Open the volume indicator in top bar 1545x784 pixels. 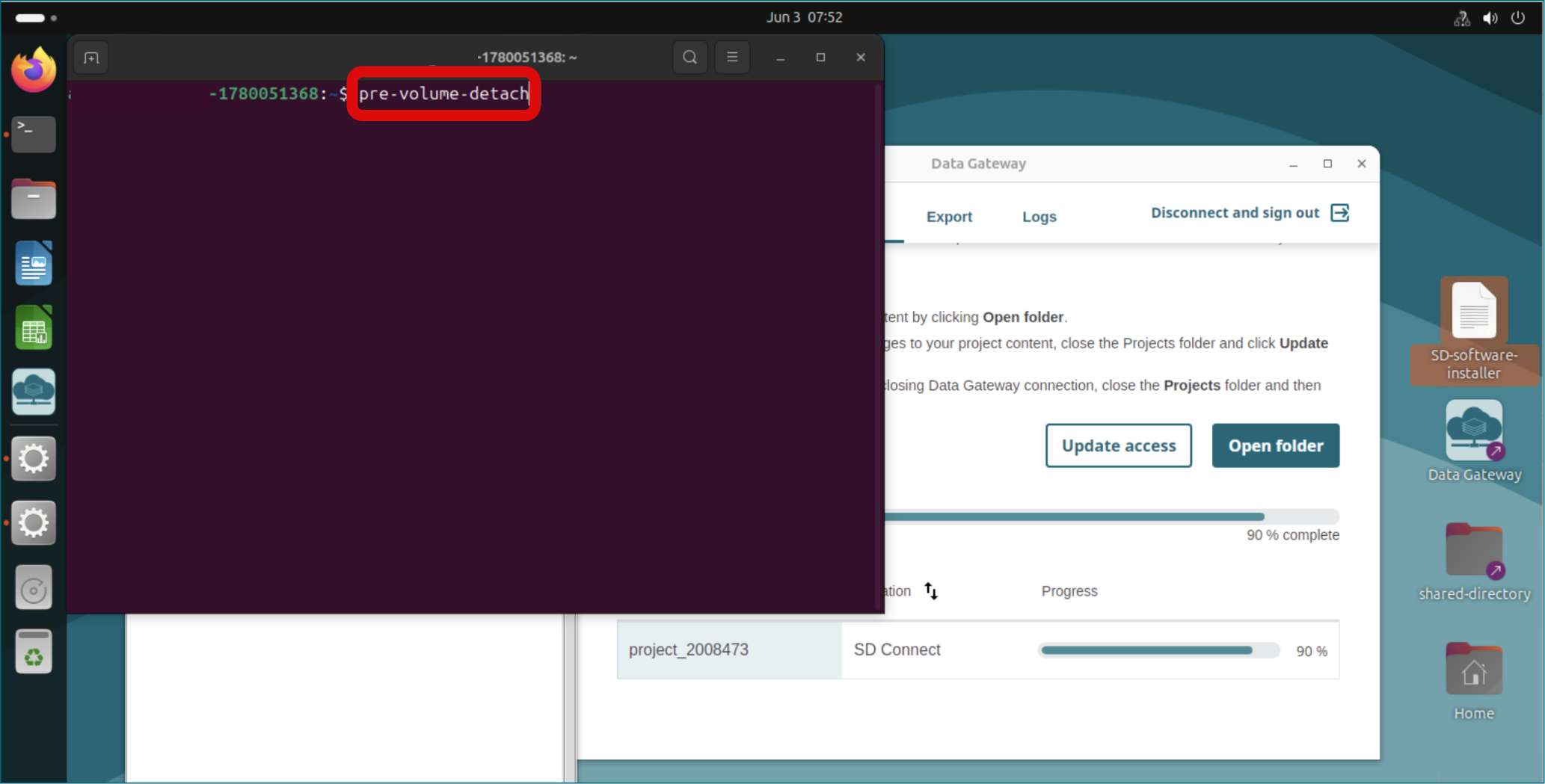[x=1490, y=18]
